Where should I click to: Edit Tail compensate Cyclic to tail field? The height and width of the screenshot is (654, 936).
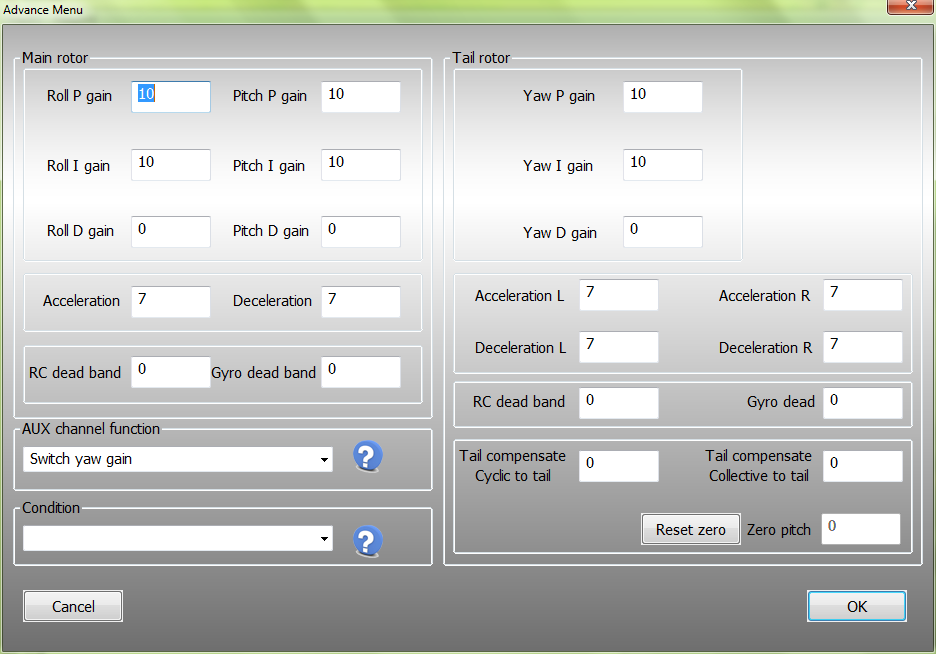[618, 466]
